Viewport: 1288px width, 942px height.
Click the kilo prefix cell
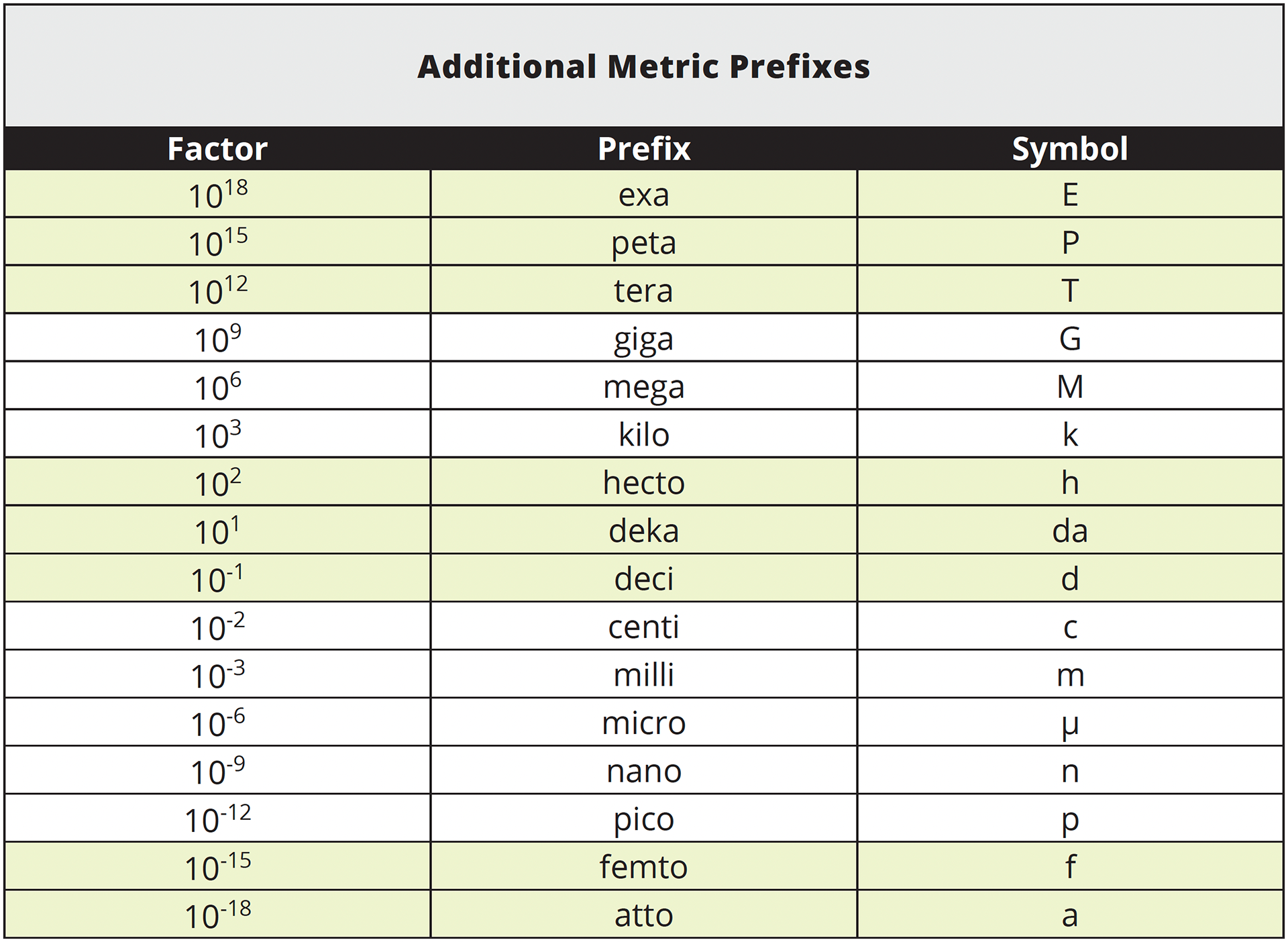[x=644, y=435]
